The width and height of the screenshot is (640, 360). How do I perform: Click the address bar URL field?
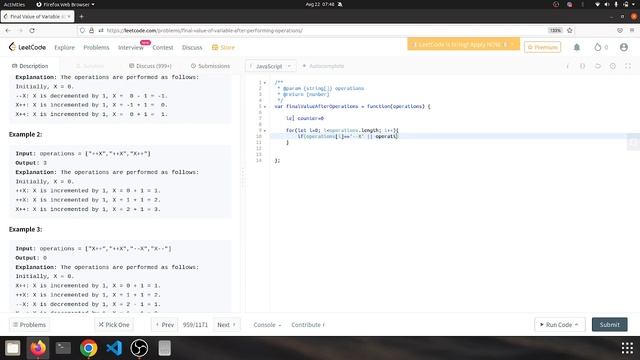point(327,30)
